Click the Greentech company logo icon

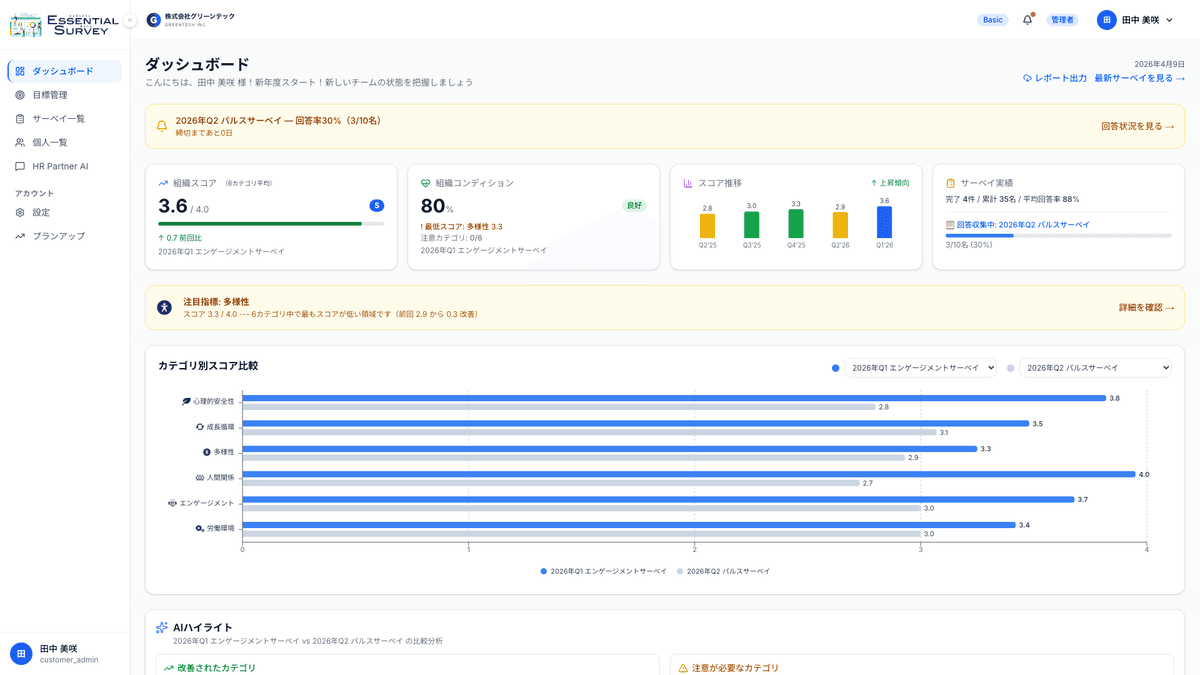coord(153,20)
